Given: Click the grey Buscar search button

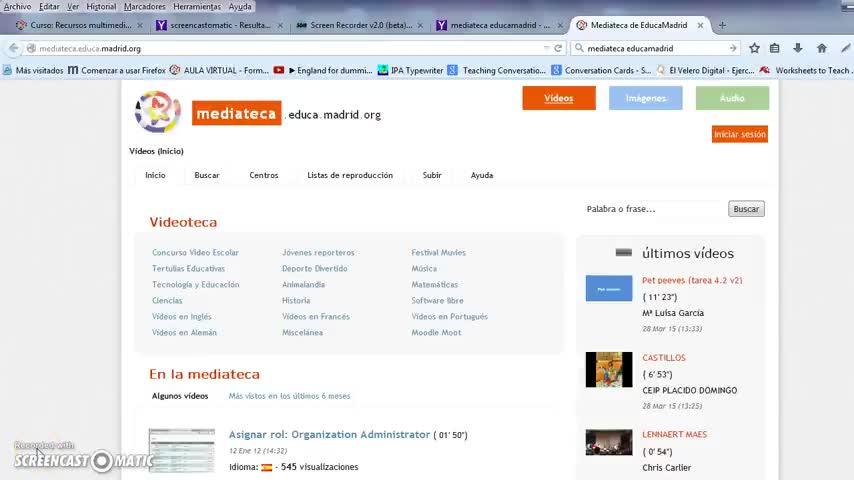Looking at the screenshot, I should (x=746, y=209).
